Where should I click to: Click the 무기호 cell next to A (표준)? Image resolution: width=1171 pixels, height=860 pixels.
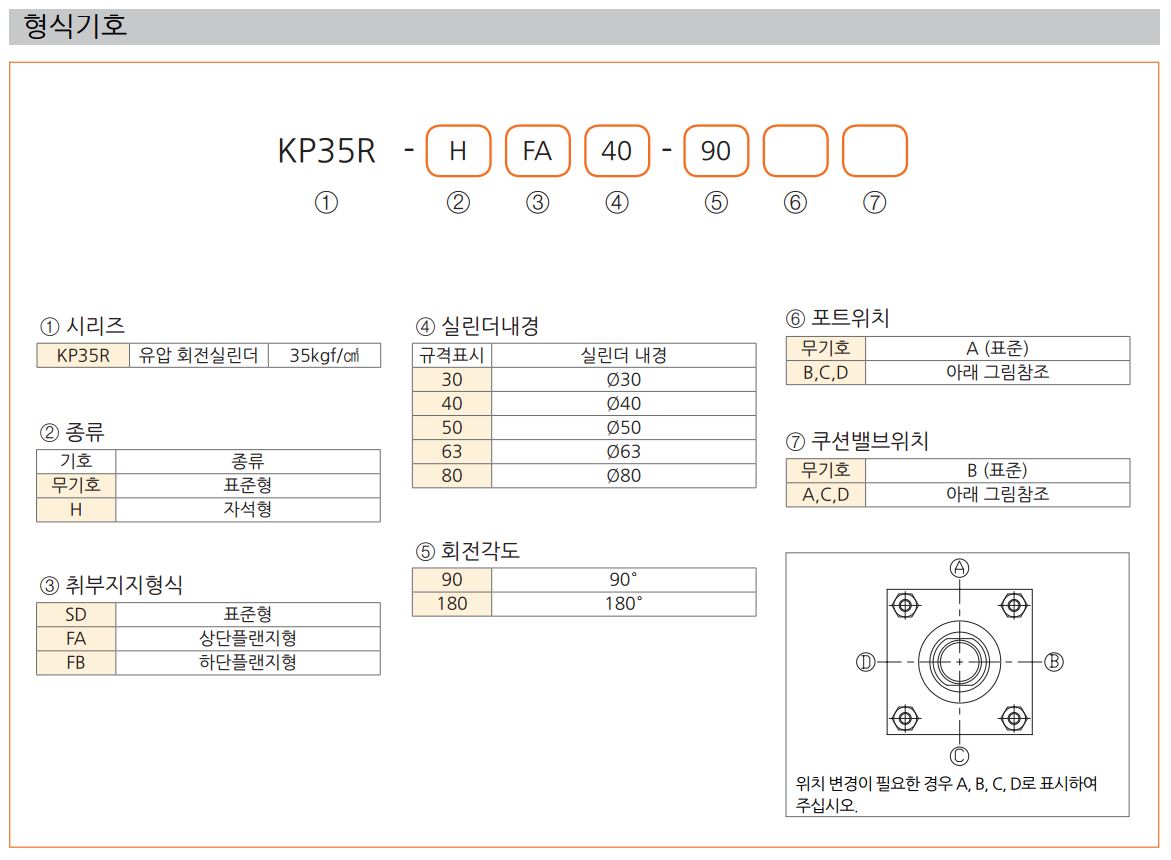point(826,348)
